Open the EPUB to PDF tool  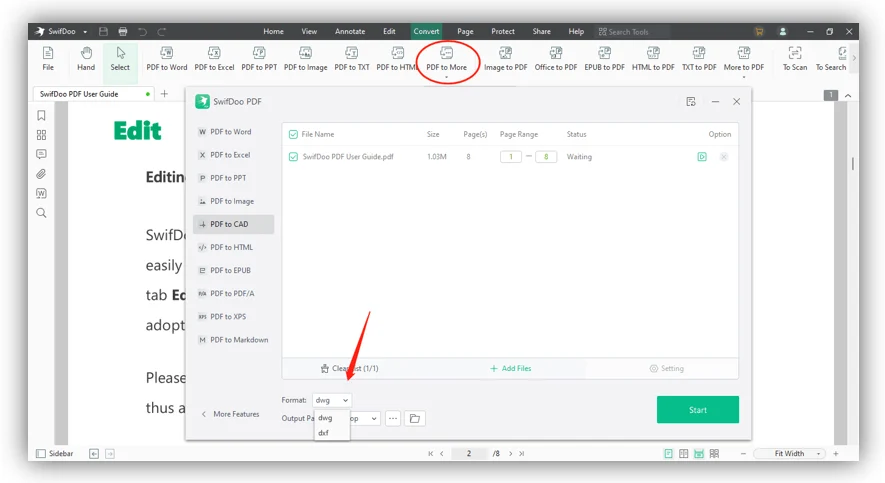(x=604, y=59)
